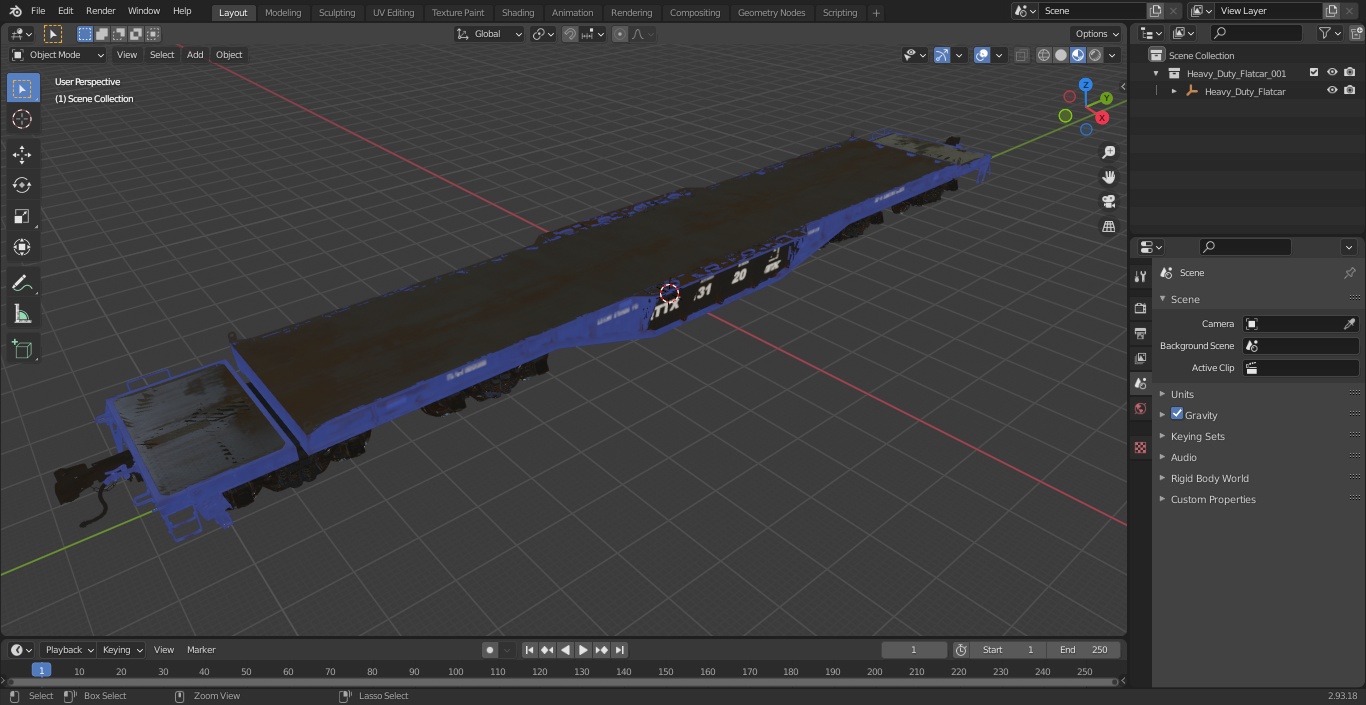Play the animation forward
1366x705 pixels.
tap(584, 650)
